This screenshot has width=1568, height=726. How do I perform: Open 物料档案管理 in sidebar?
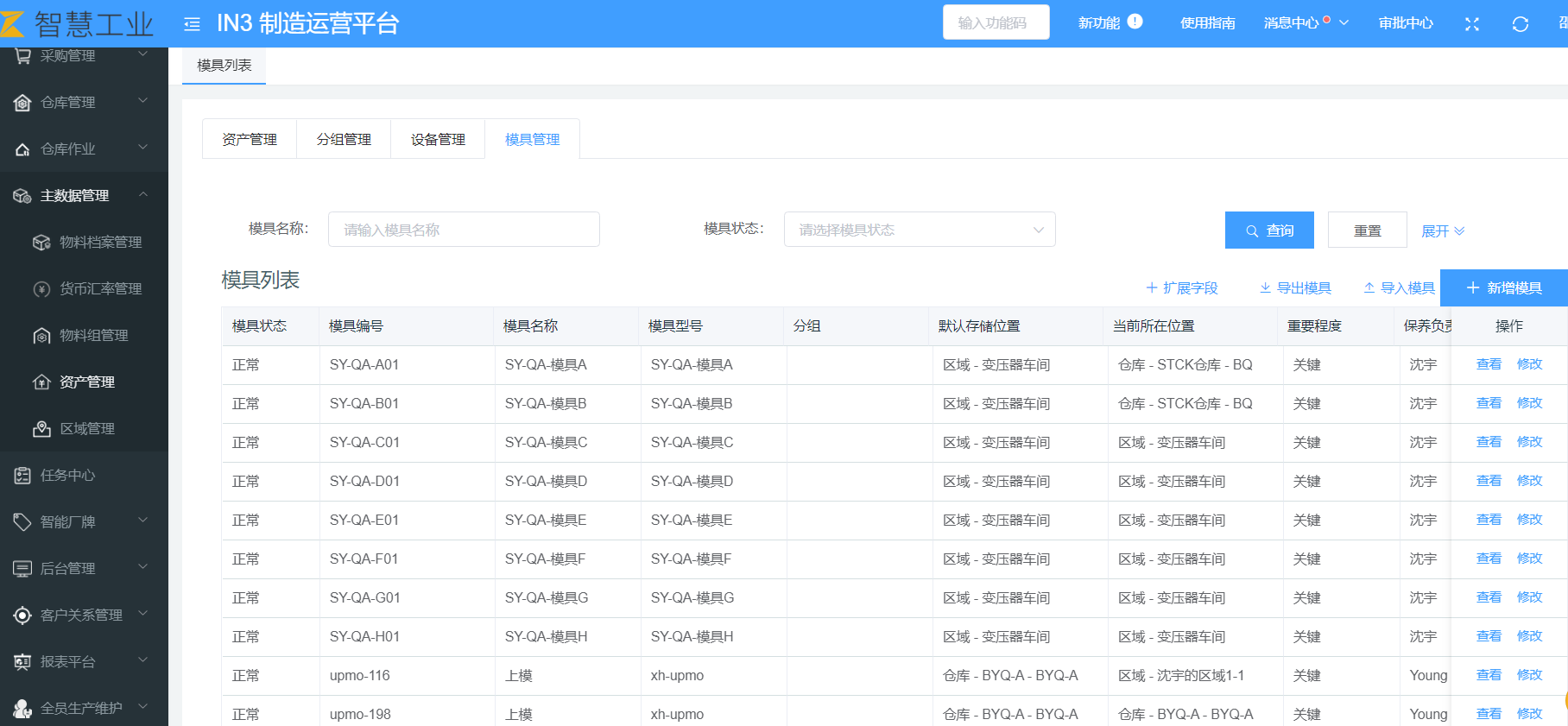99,243
